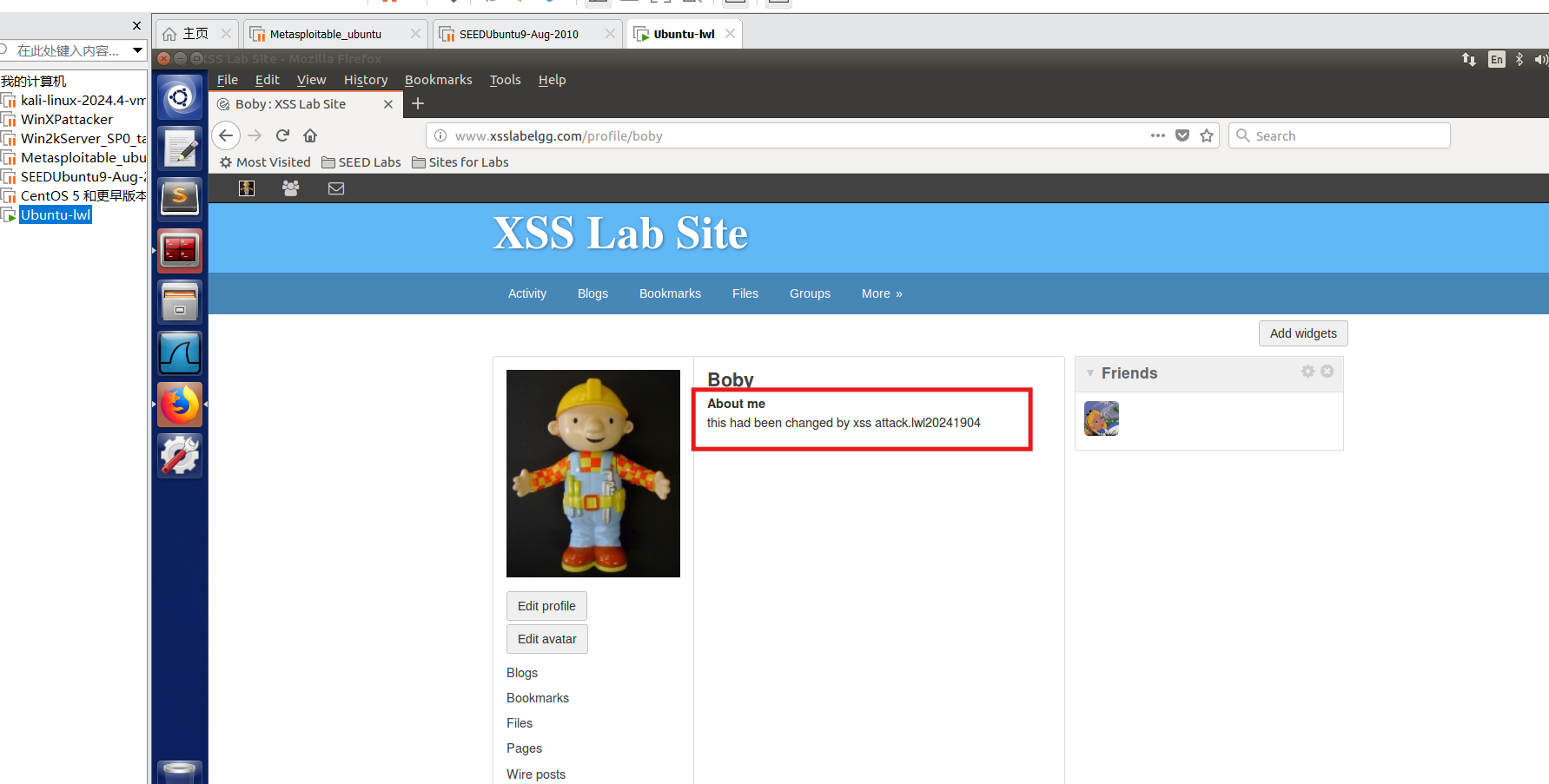Click the XSS Lab Site heading
Image resolution: width=1549 pixels, height=784 pixels.
click(620, 233)
